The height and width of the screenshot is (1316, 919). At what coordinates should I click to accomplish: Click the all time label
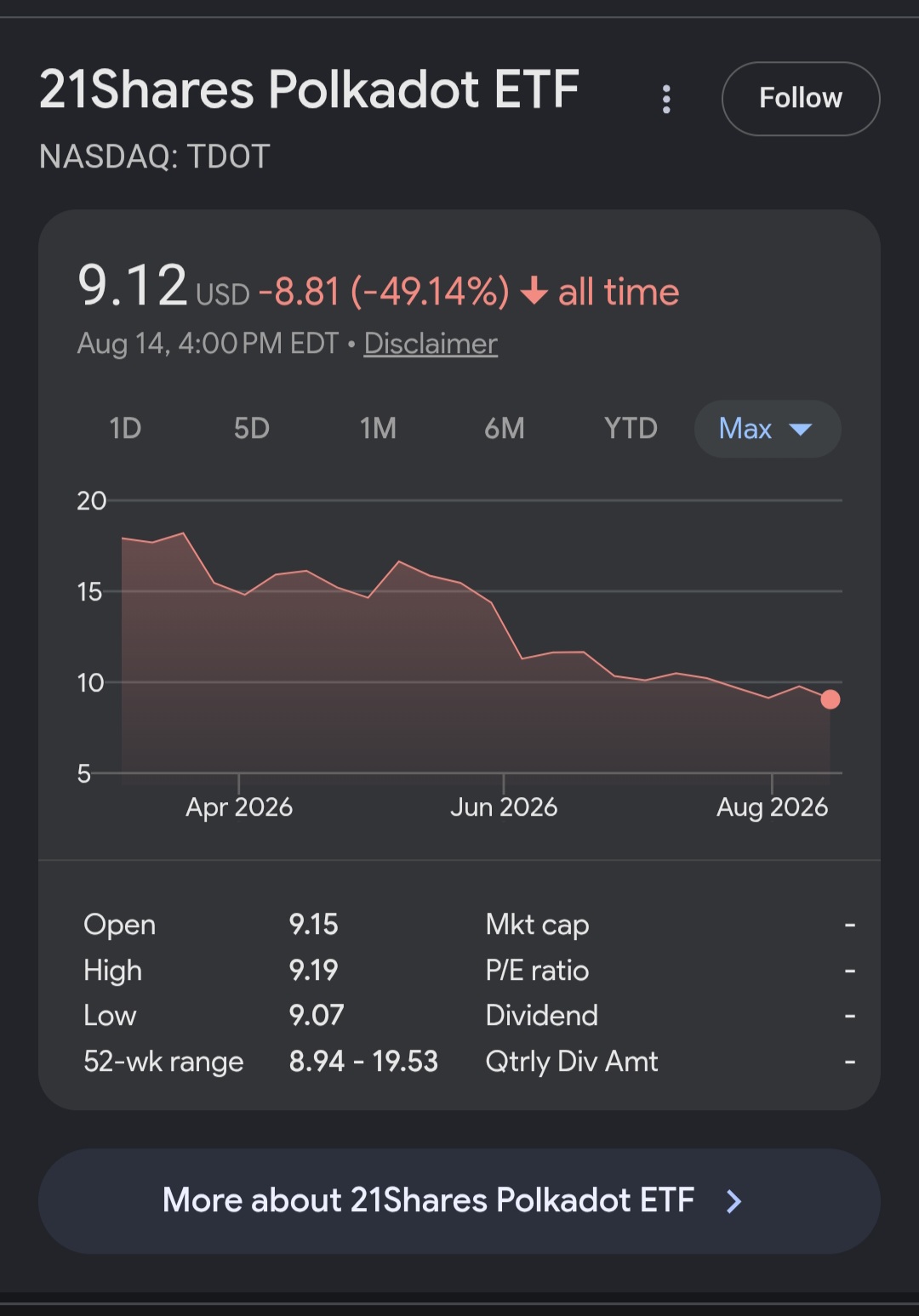[619, 292]
